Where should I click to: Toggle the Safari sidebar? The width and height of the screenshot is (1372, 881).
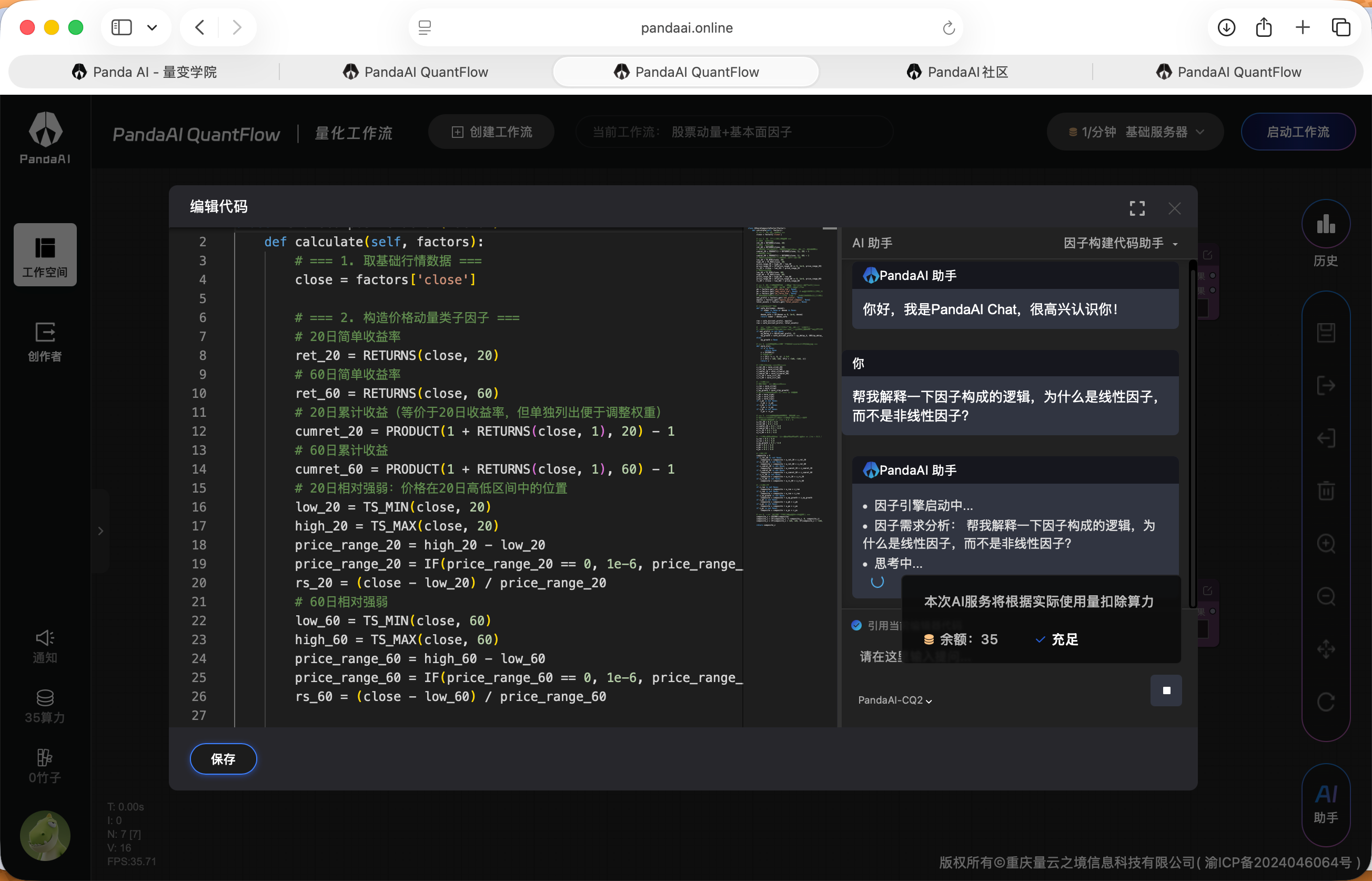[121, 27]
